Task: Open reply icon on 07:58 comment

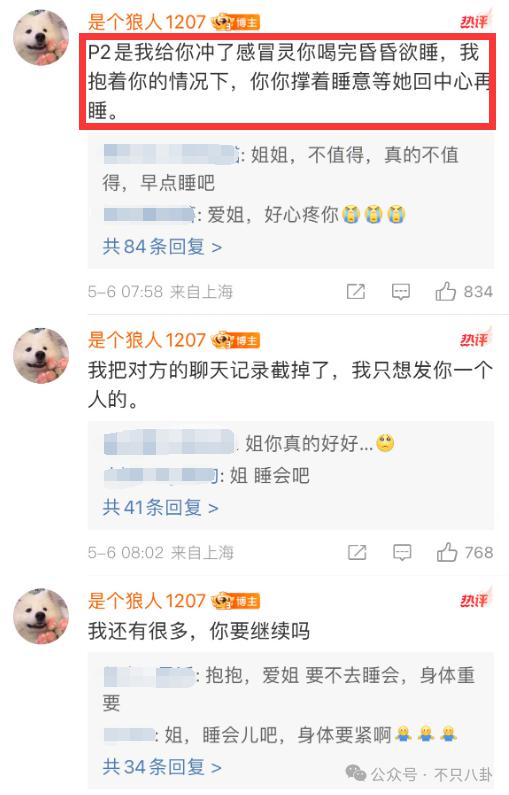Action: click(x=401, y=292)
